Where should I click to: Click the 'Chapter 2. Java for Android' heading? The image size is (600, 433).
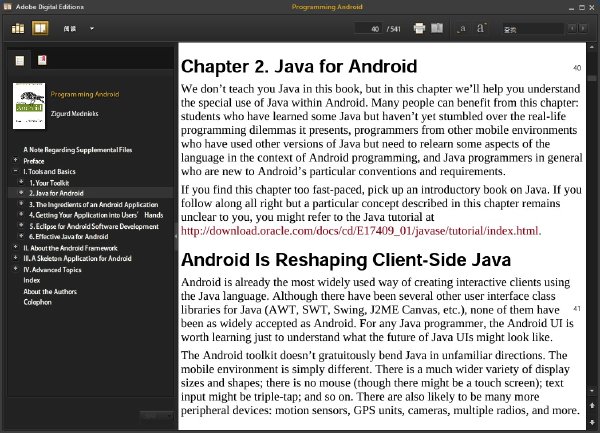[299, 66]
